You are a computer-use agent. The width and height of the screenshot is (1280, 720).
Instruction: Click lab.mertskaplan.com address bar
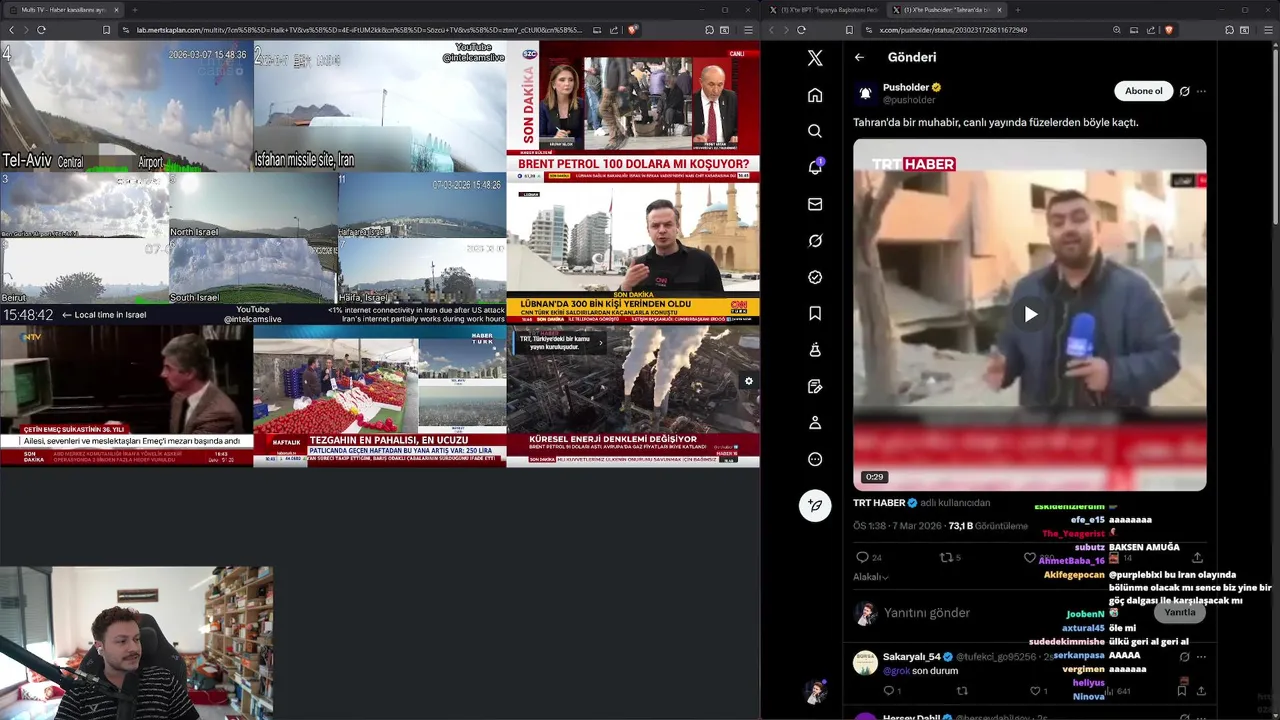(359, 30)
